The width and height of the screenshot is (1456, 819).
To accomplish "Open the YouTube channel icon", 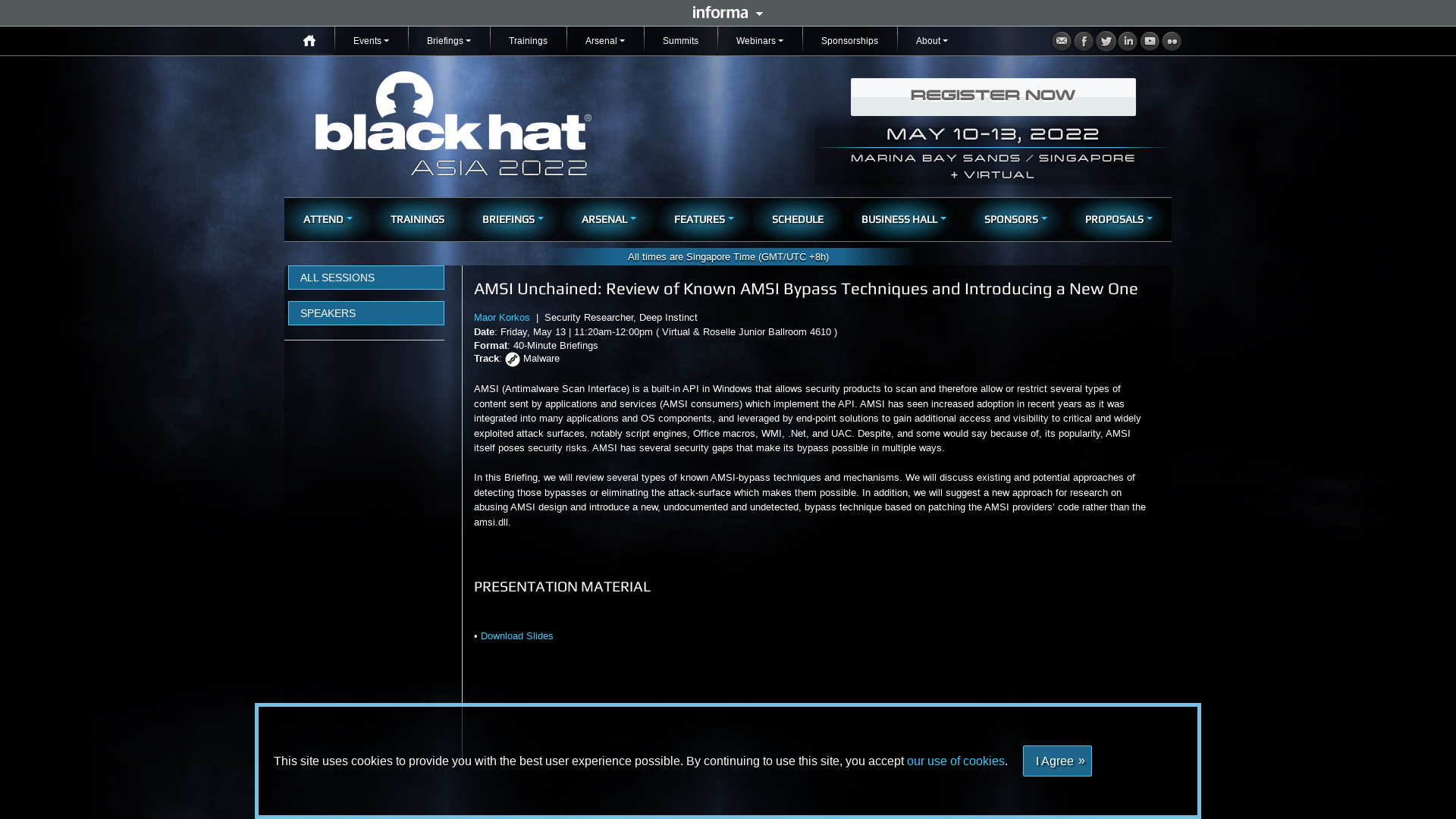I will 1150,41.
